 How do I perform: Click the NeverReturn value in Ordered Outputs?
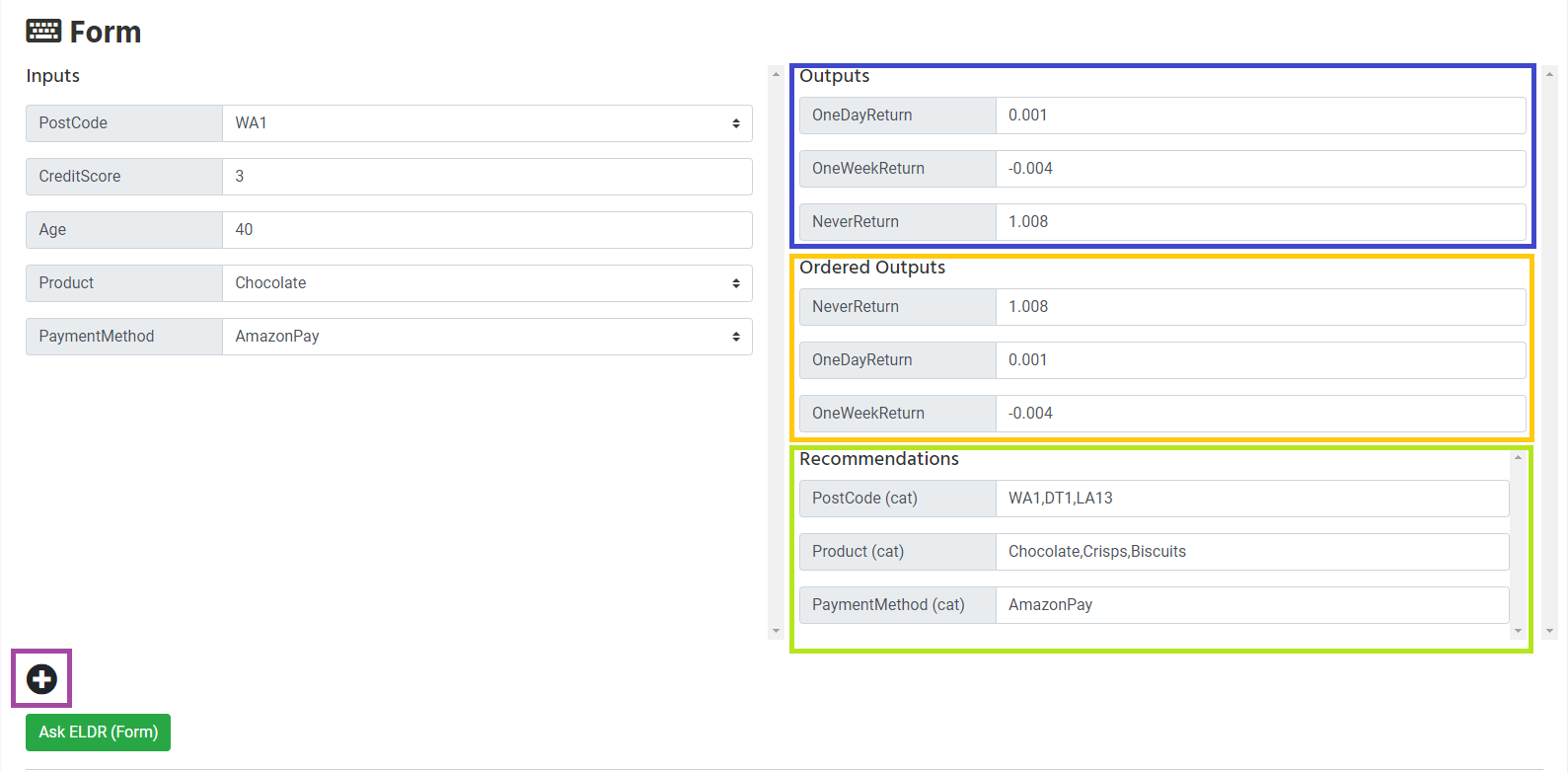[x=1261, y=307]
